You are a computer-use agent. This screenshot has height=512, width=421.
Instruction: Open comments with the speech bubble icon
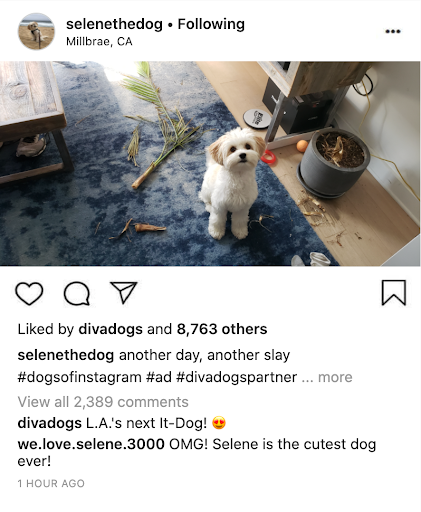pyautogui.click(x=77, y=294)
